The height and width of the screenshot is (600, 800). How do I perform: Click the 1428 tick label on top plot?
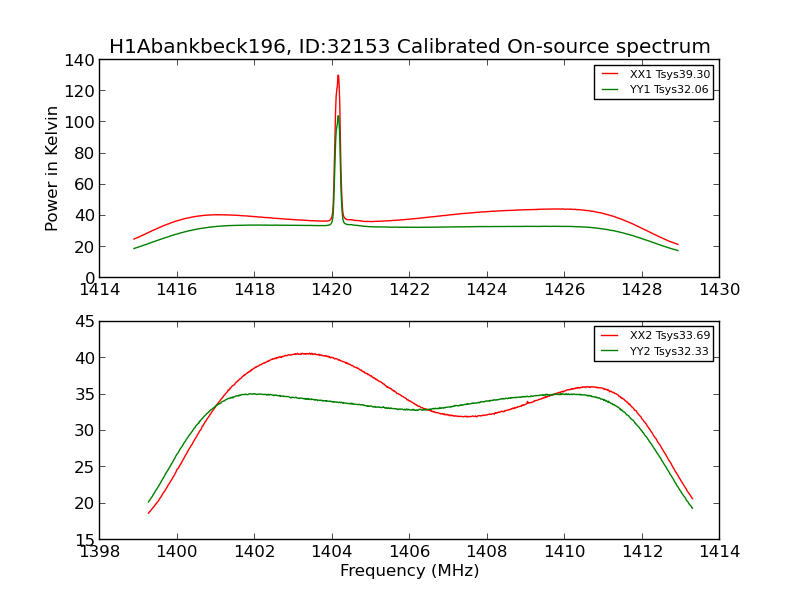(x=642, y=290)
